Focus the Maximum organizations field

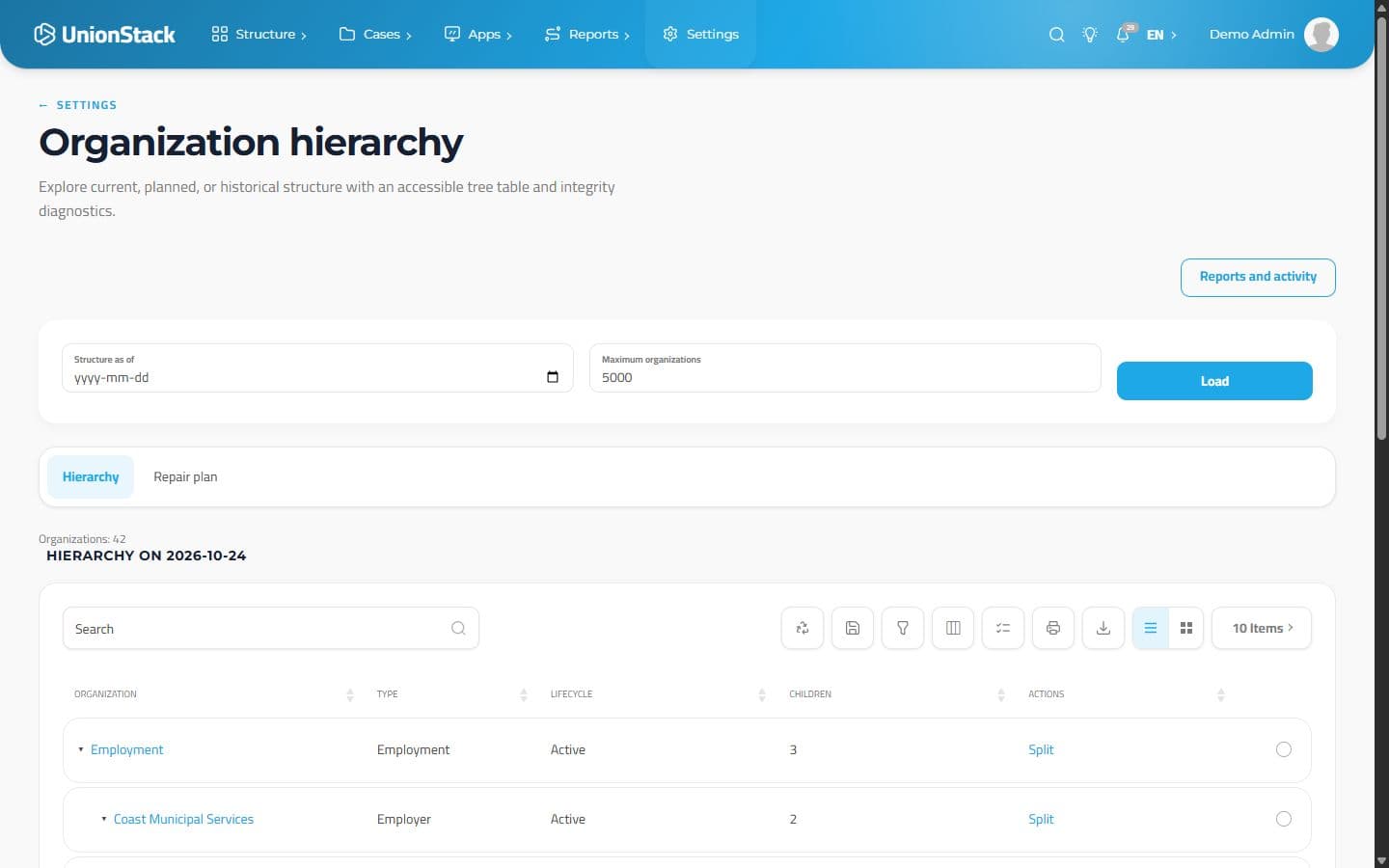[845, 368]
